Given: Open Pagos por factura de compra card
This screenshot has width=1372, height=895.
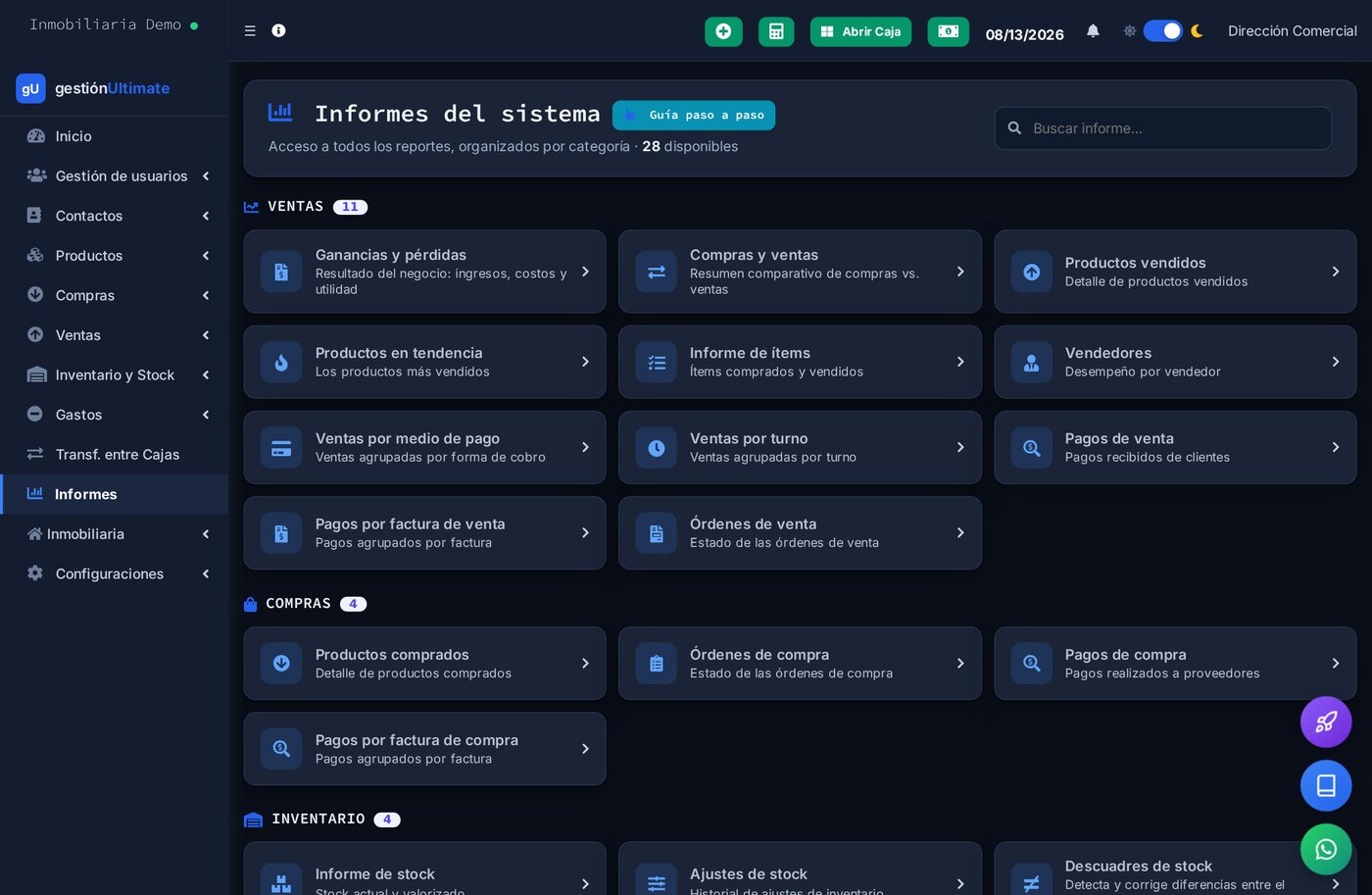Looking at the screenshot, I should (424, 749).
